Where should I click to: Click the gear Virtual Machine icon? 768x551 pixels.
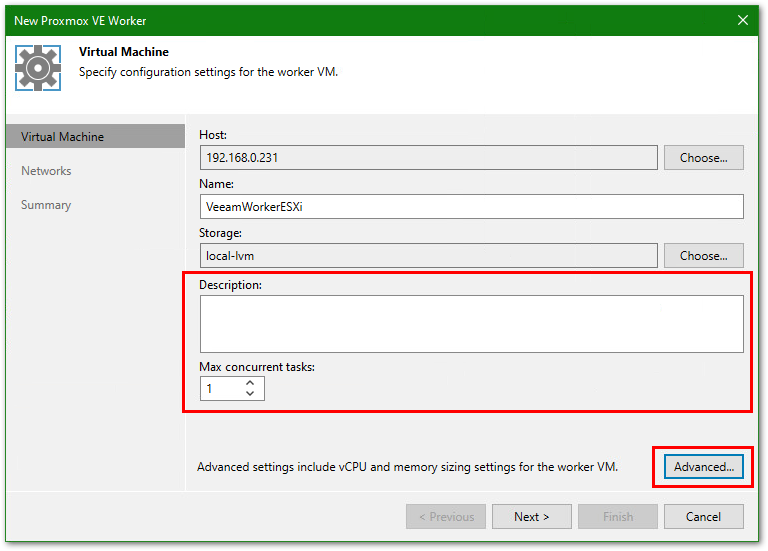click(x=38, y=68)
